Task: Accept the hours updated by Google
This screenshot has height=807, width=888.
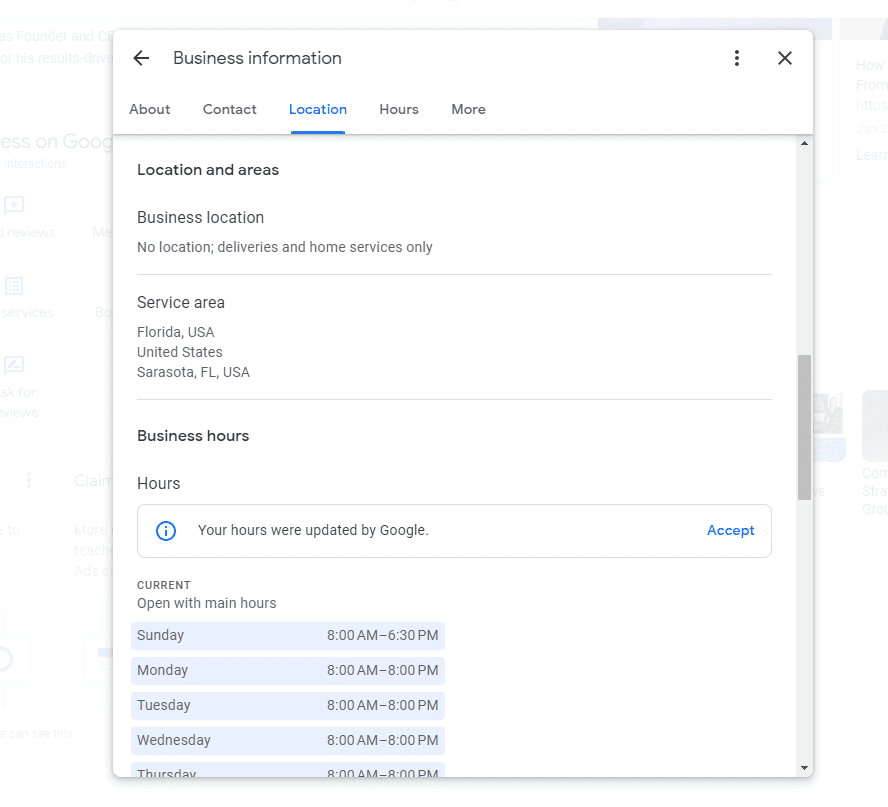Action: point(730,530)
